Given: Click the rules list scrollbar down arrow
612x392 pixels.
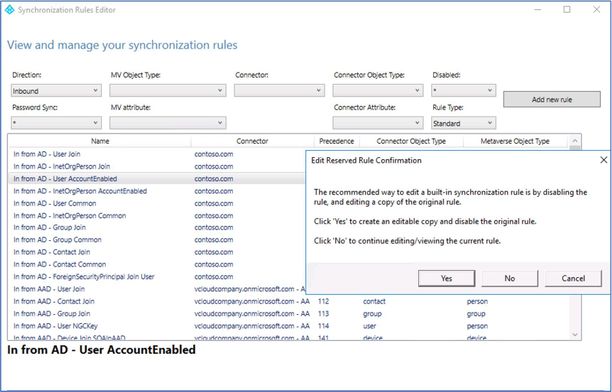Looking at the screenshot, I should [575, 335].
